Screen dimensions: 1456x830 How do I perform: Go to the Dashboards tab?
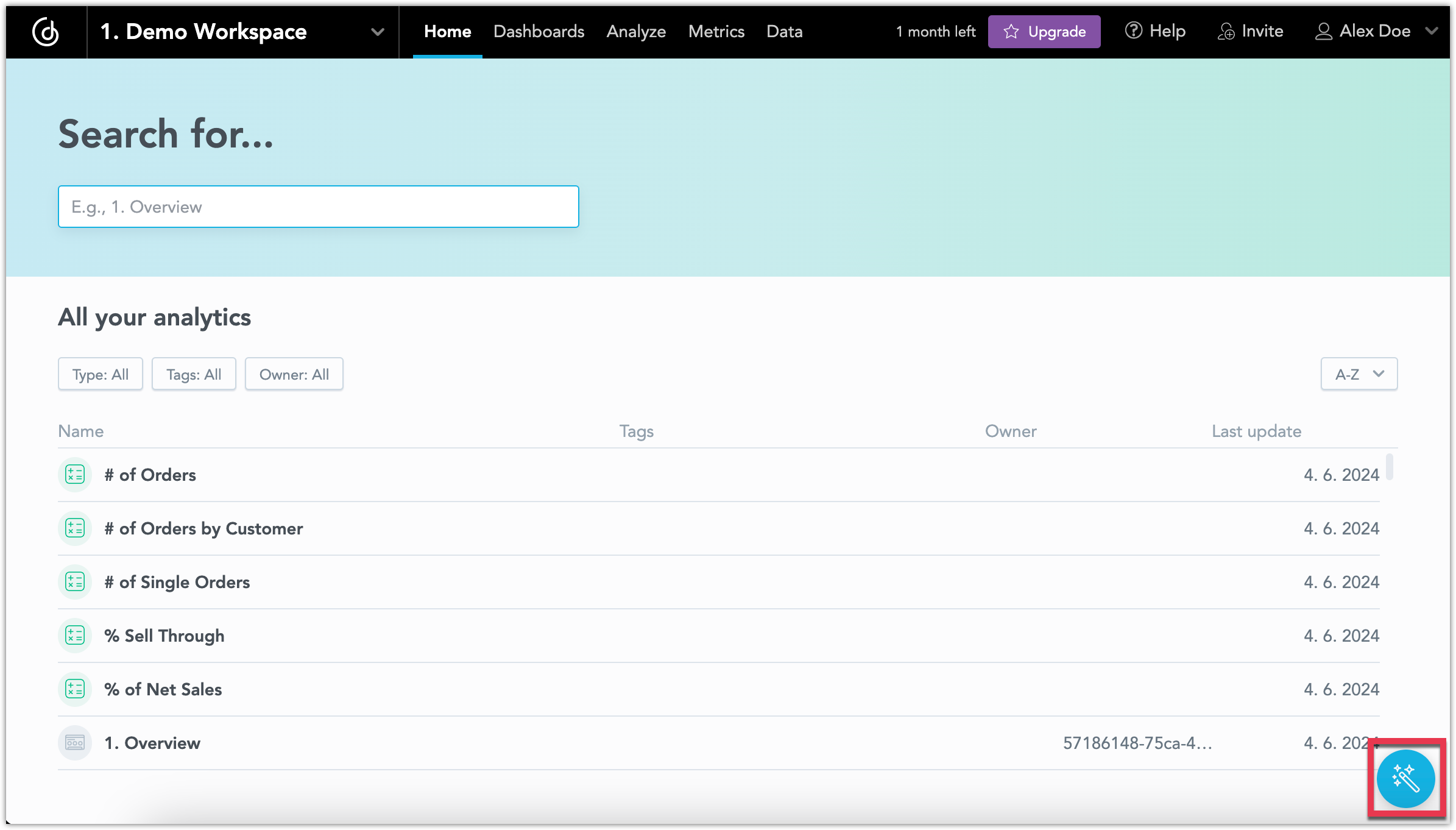click(539, 32)
